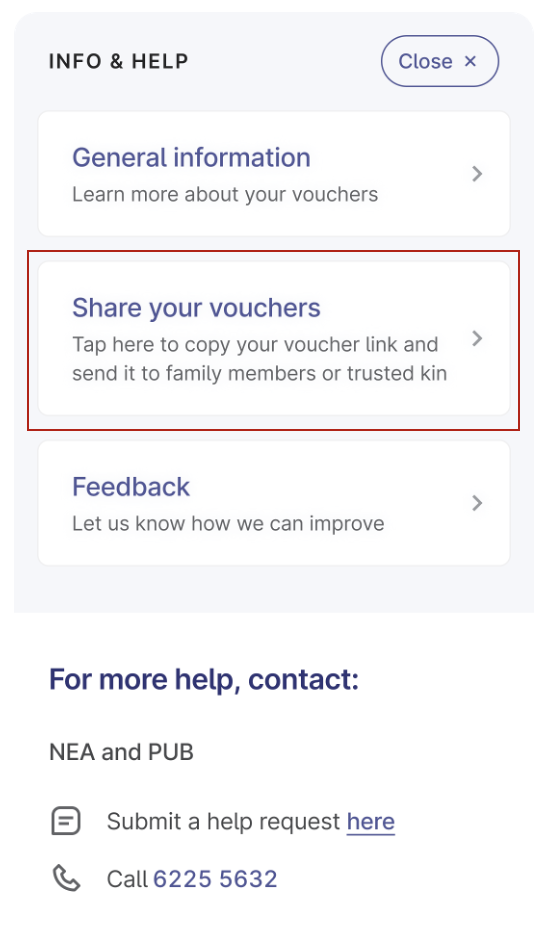Select the NEA and PUB label
This screenshot has height=942, width=542.
(x=121, y=752)
